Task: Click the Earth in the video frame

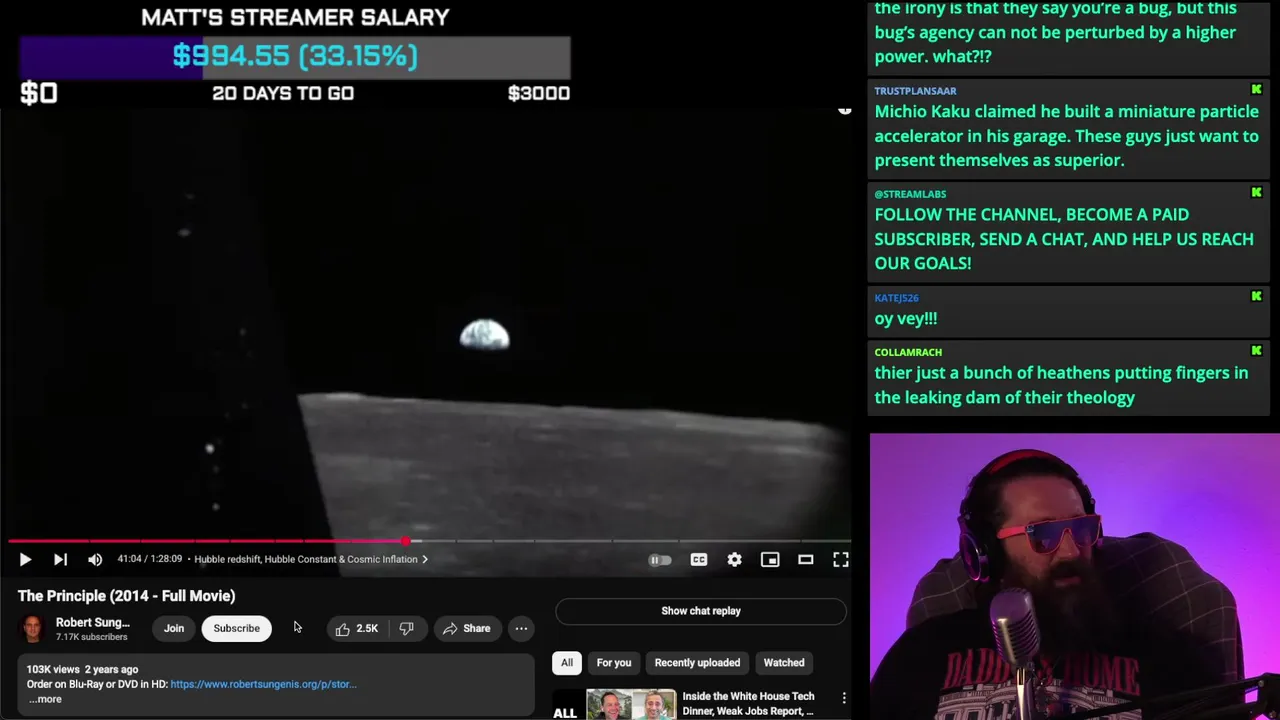Action: tap(485, 335)
